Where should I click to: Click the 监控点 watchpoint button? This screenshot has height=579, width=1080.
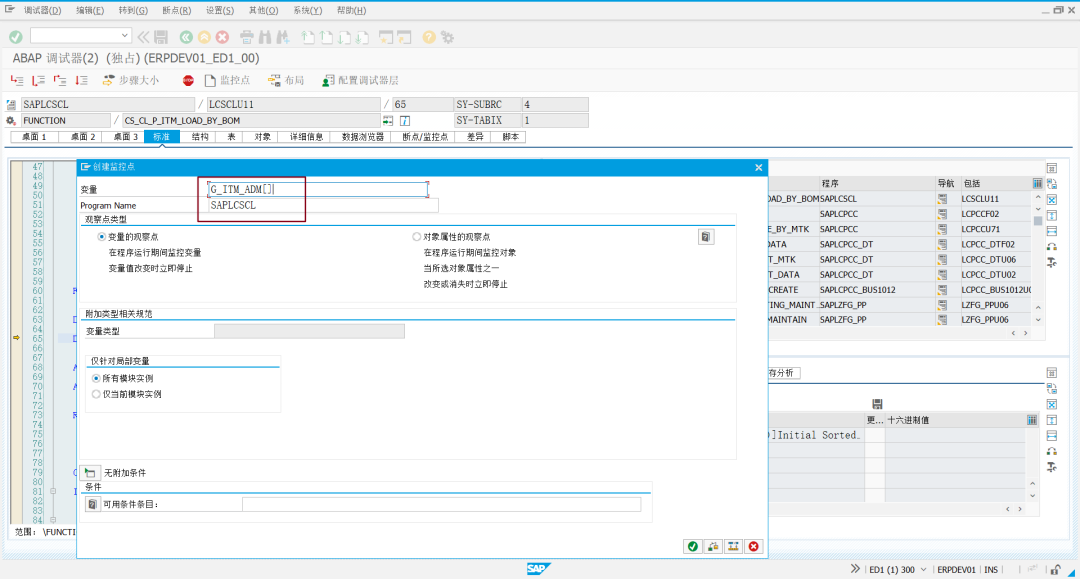[x=227, y=81]
